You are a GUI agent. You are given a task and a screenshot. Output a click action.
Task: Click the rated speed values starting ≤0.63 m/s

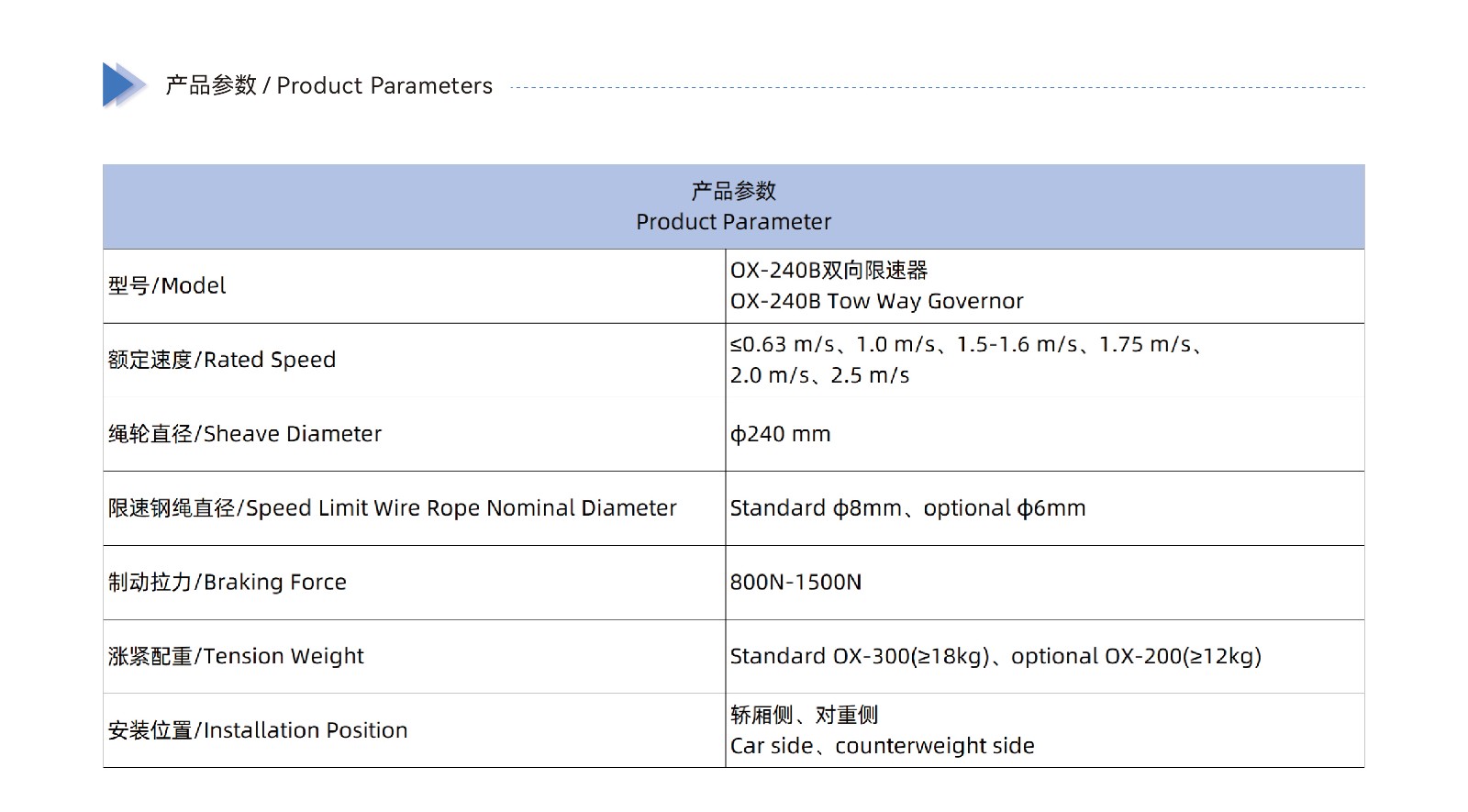[x=967, y=344]
